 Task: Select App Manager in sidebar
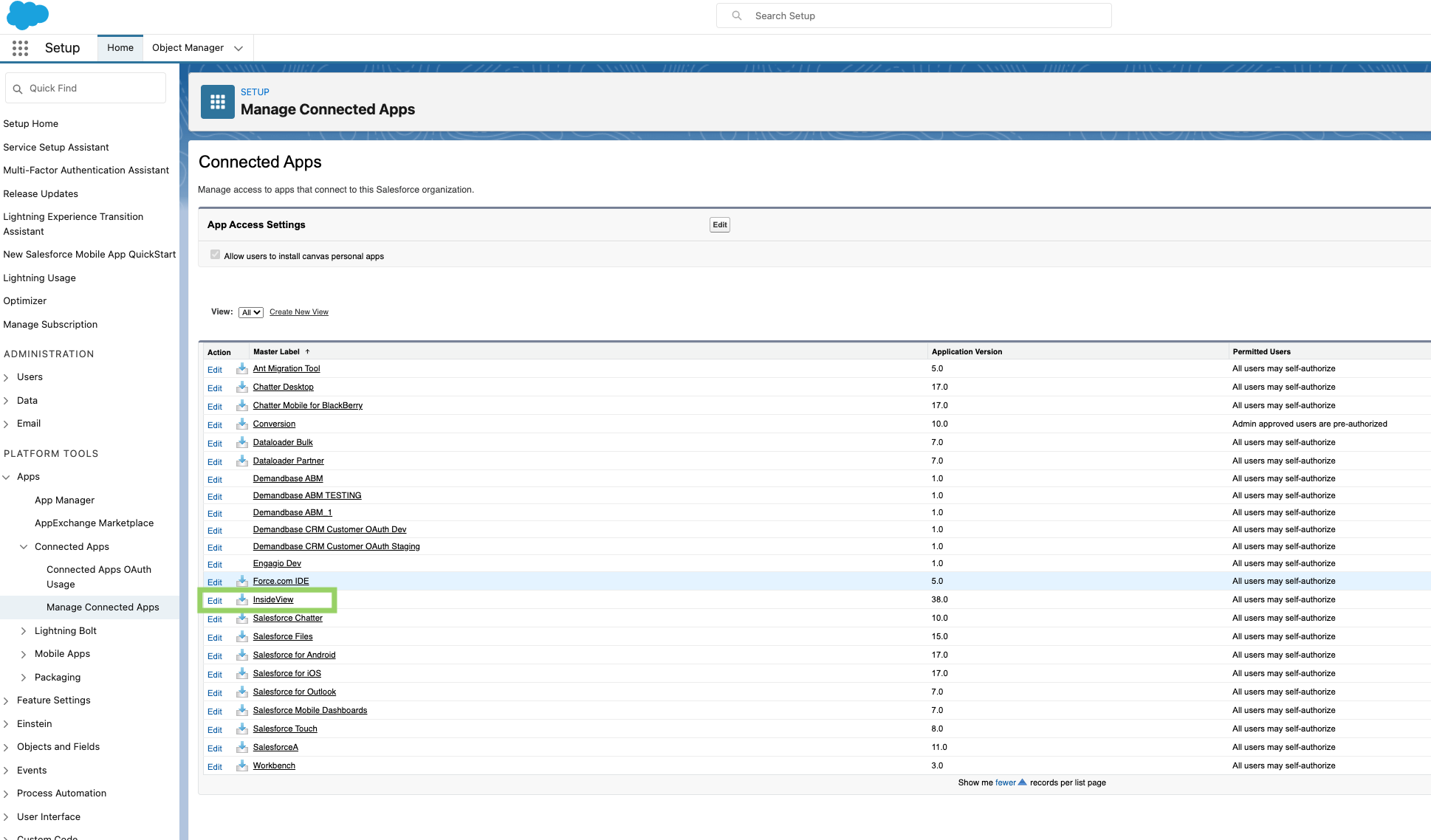click(x=64, y=500)
